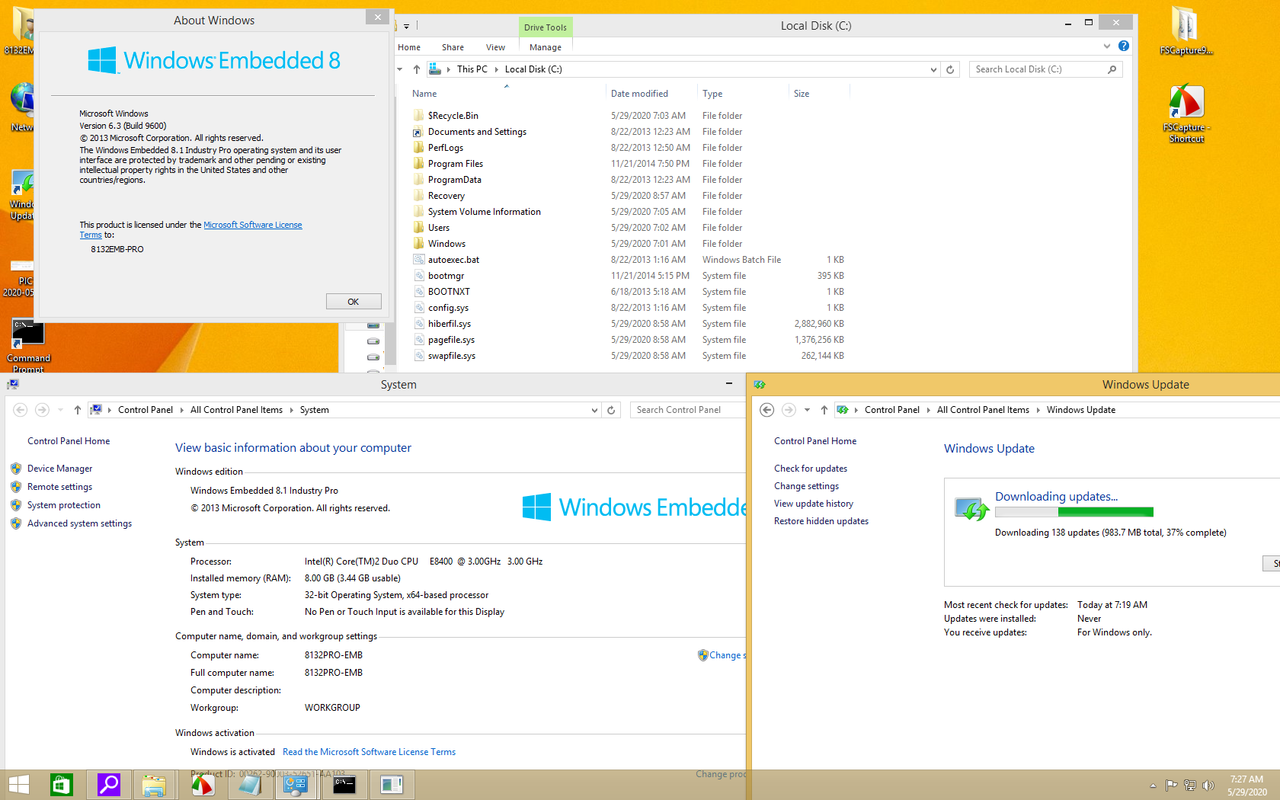Open recent locations dropdown in Windows Update
Image resolution: width=1280 pixels, height=800 pixels.
(807, 410)
